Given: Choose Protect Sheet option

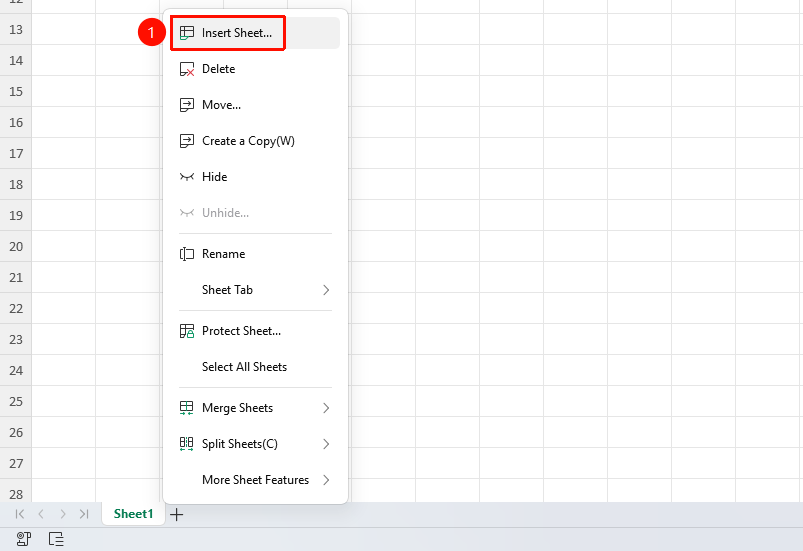Looking at the screenshot, I should (255, 331).
